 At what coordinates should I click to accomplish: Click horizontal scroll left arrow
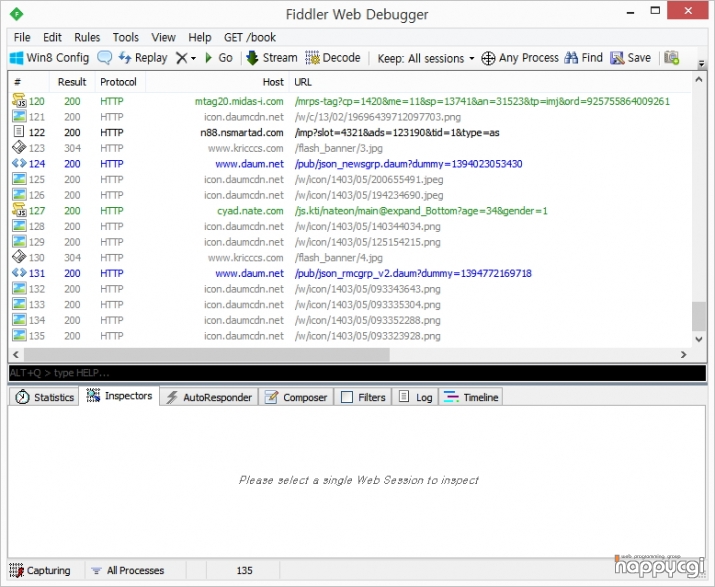pos(16,354)
